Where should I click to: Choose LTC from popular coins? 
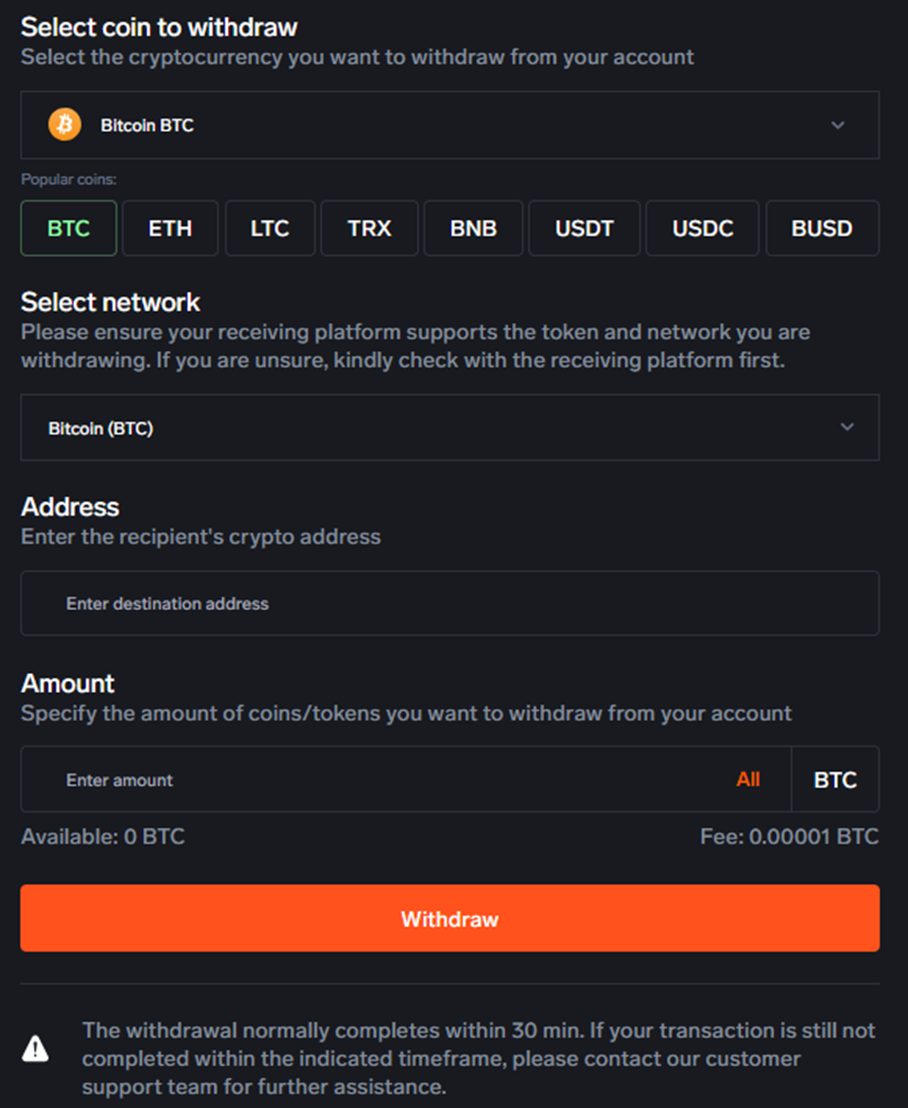pyautogui.click(x=270, y=228)
